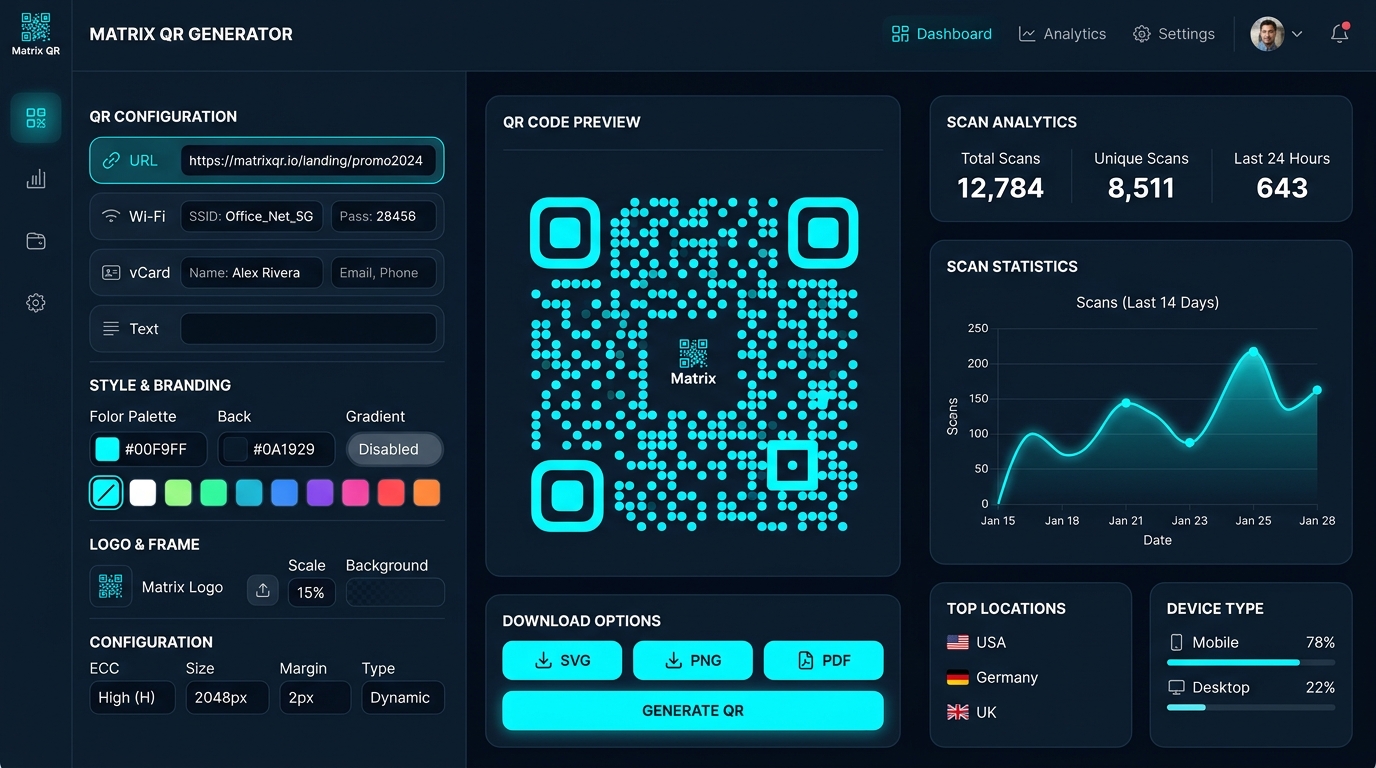Expand the user profile dropdown chevron

coord(1297,34)
